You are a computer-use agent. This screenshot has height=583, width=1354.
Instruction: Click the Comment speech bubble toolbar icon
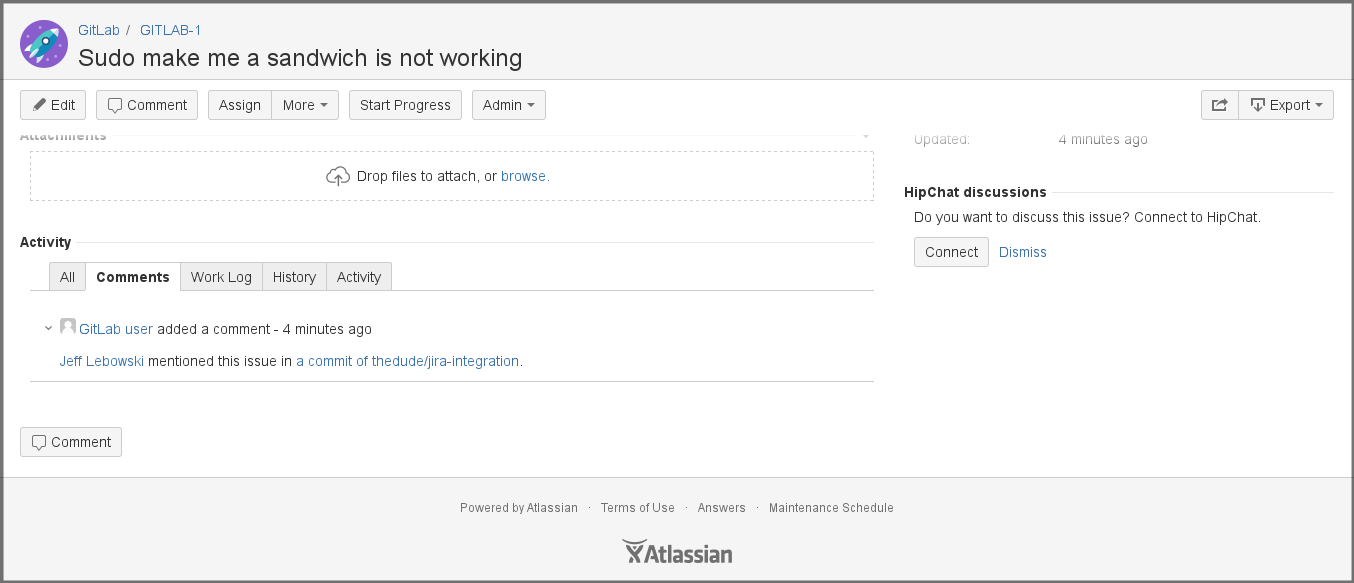[115, 104]
